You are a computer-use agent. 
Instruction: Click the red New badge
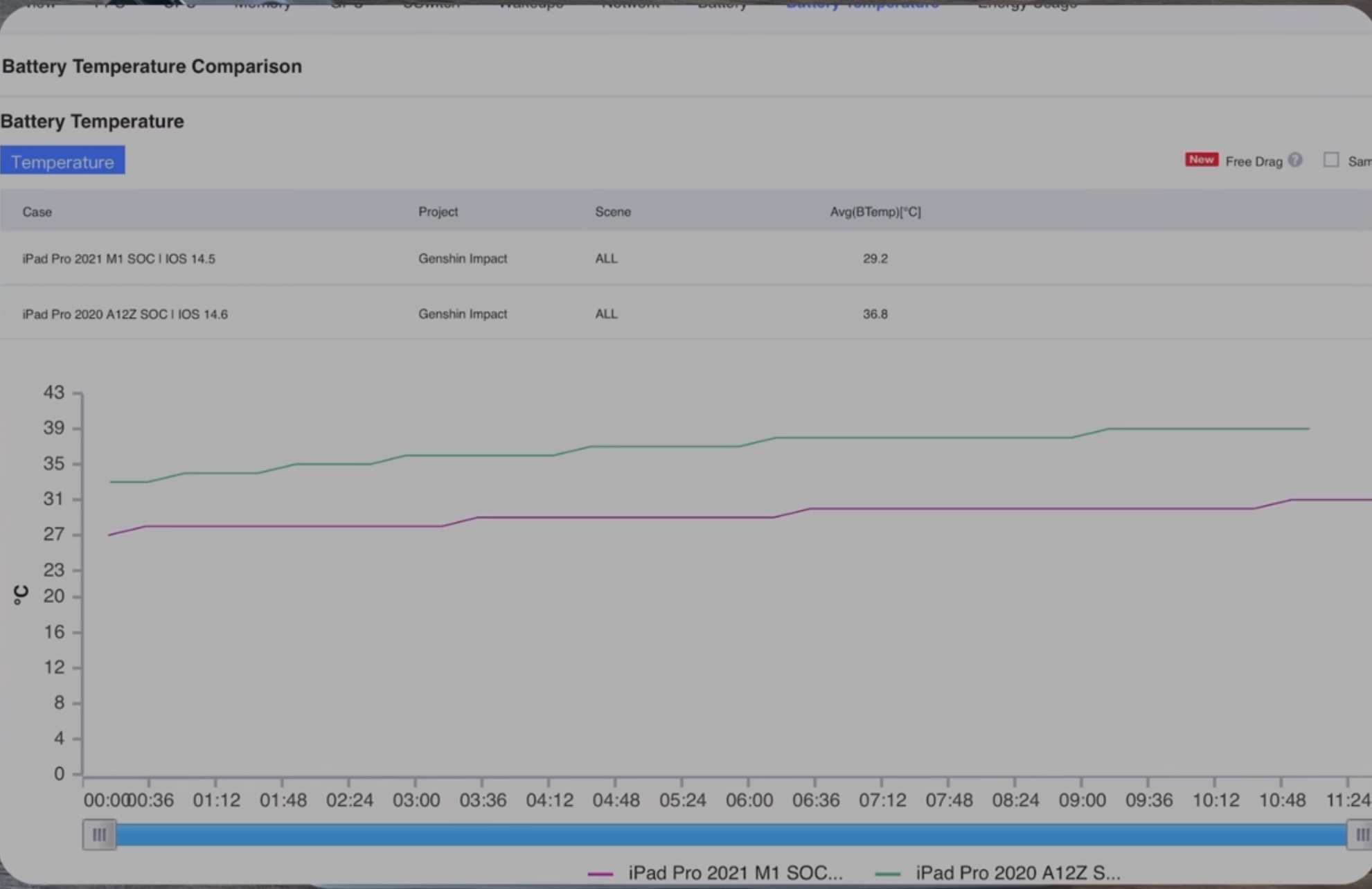coord(1201,160)
